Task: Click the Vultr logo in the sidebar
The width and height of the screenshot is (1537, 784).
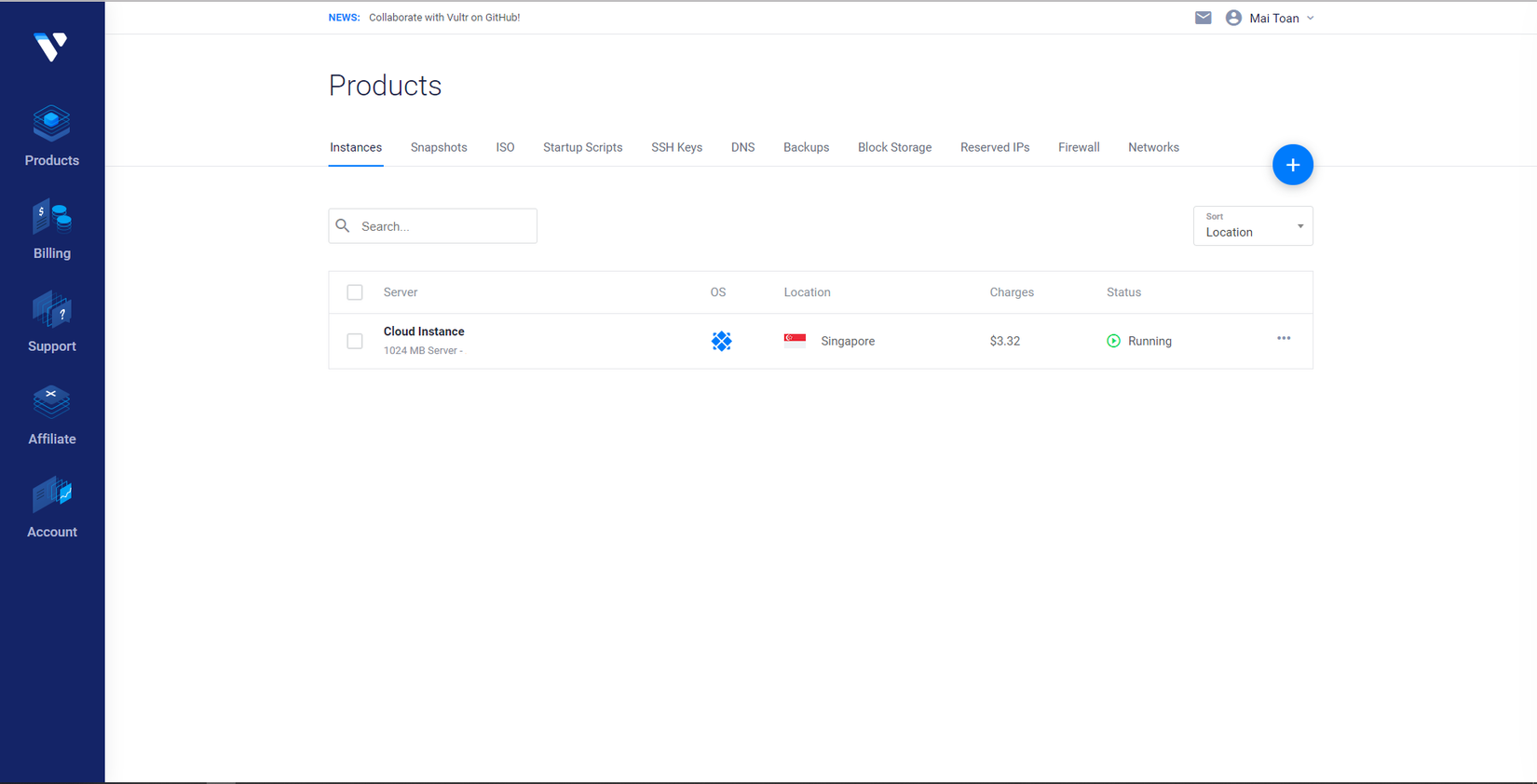Action: (x=50, y=47)
